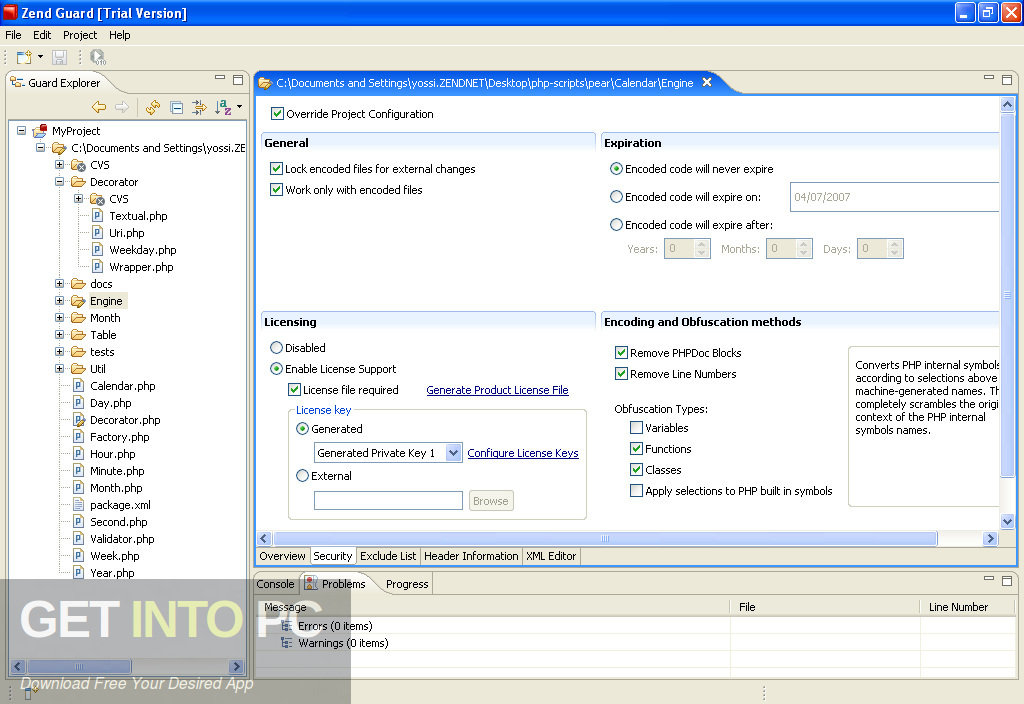Screen dimensions: 1024x704
Task: Click the Collapse All icon in Guard Explorer
Action: (176, 107)
